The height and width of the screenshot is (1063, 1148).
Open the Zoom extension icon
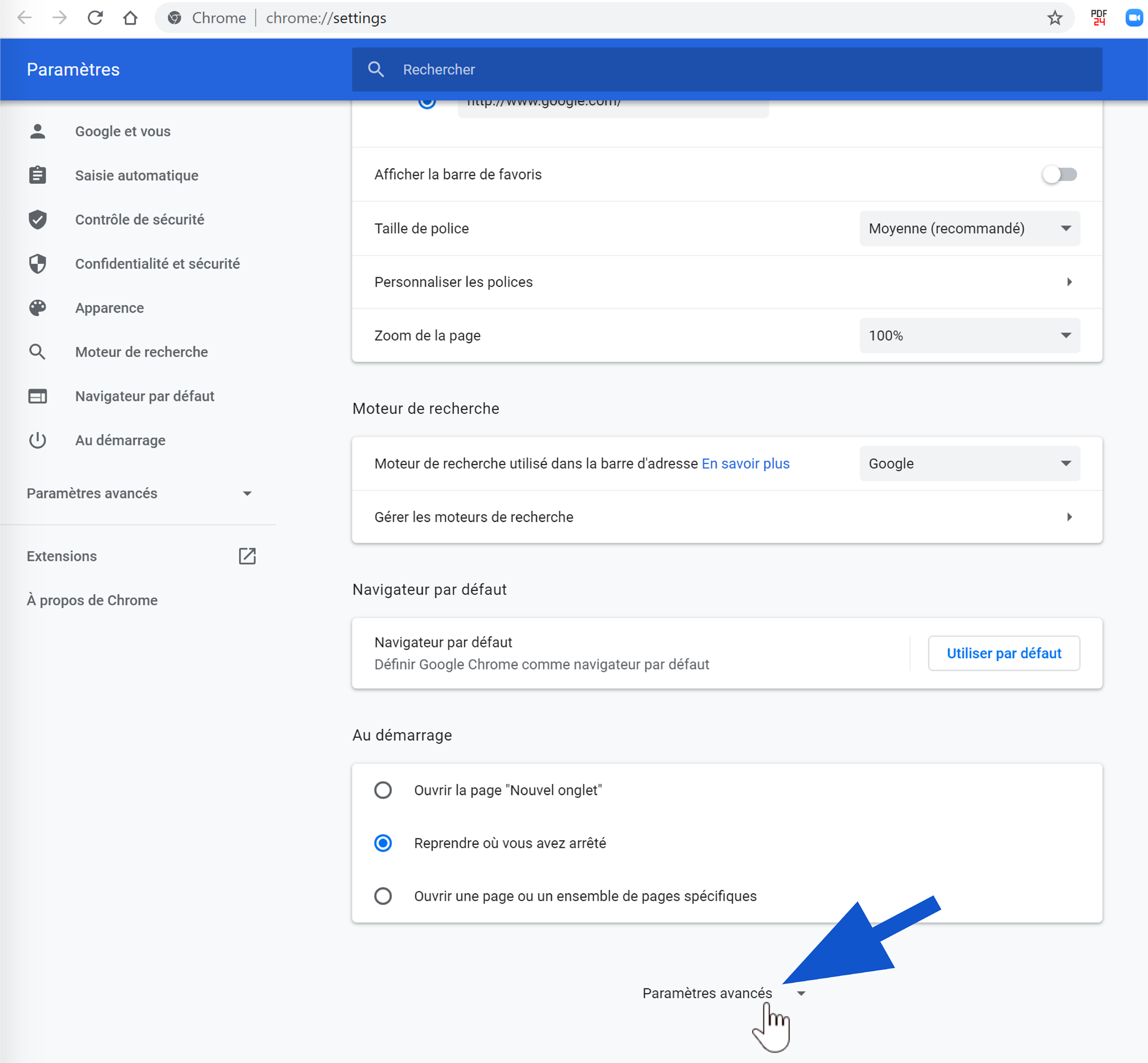click(x=1134, y=18)
